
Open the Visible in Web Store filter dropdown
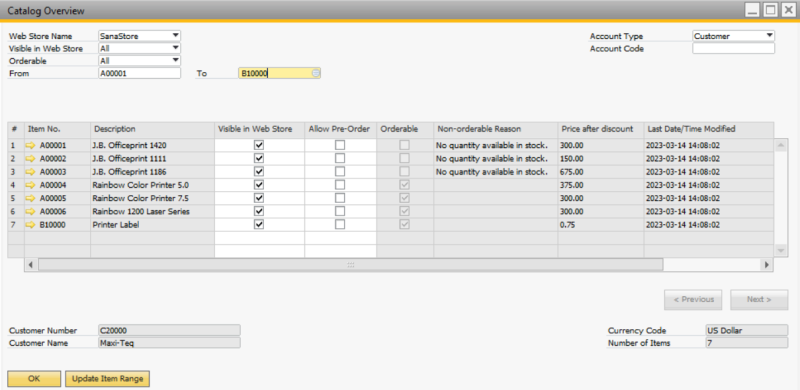point(176,48)
